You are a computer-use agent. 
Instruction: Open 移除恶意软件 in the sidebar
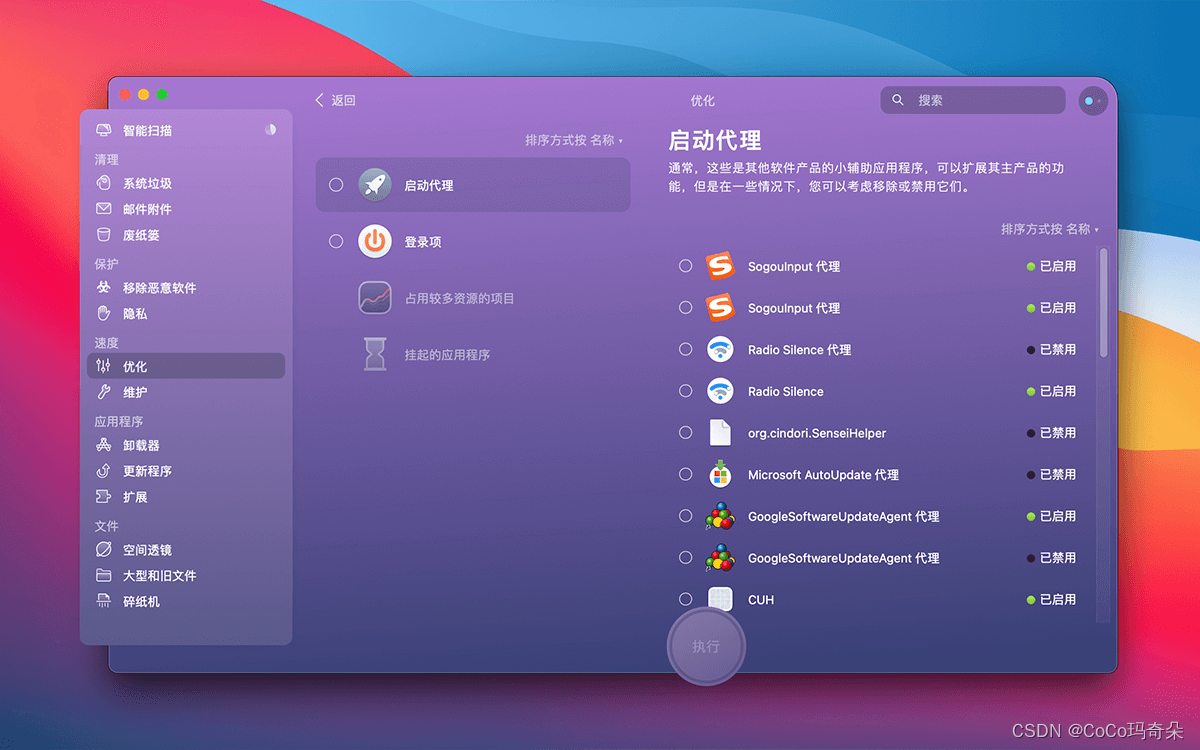185,288
